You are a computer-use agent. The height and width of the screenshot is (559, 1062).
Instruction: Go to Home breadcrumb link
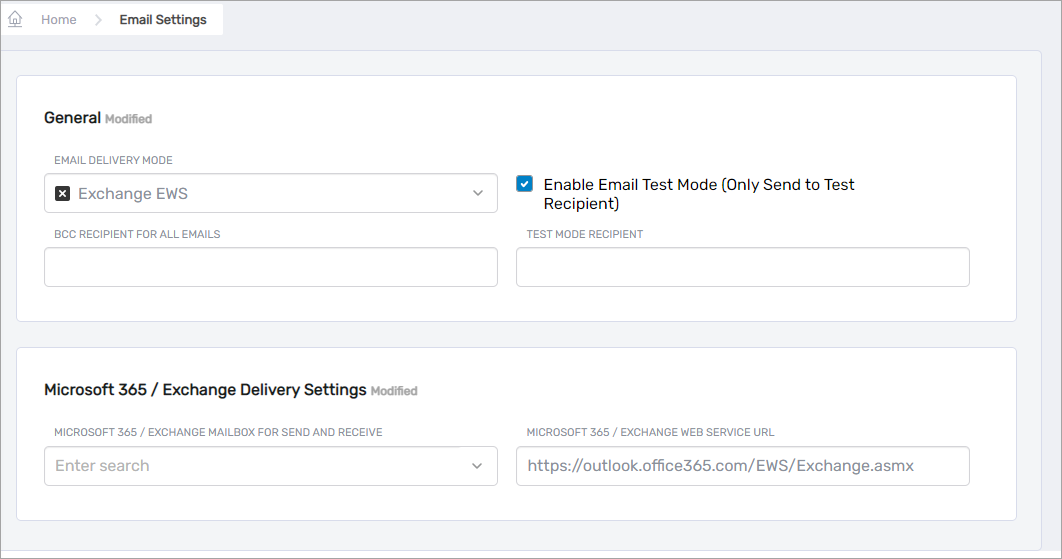point(58,20)
